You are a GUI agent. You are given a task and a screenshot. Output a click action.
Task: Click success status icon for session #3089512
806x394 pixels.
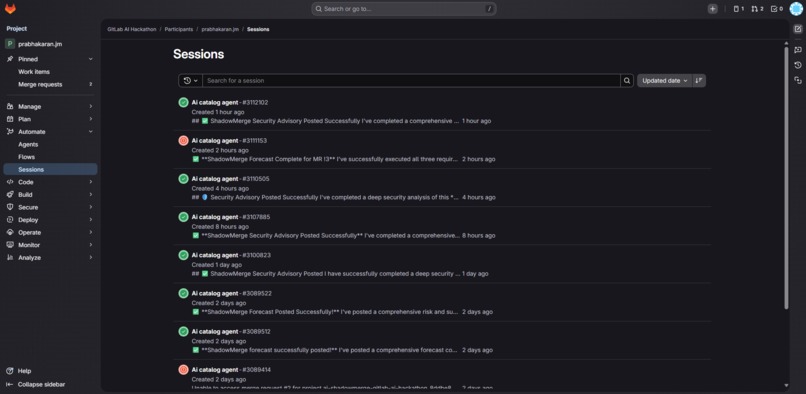(x=184, y=331)
